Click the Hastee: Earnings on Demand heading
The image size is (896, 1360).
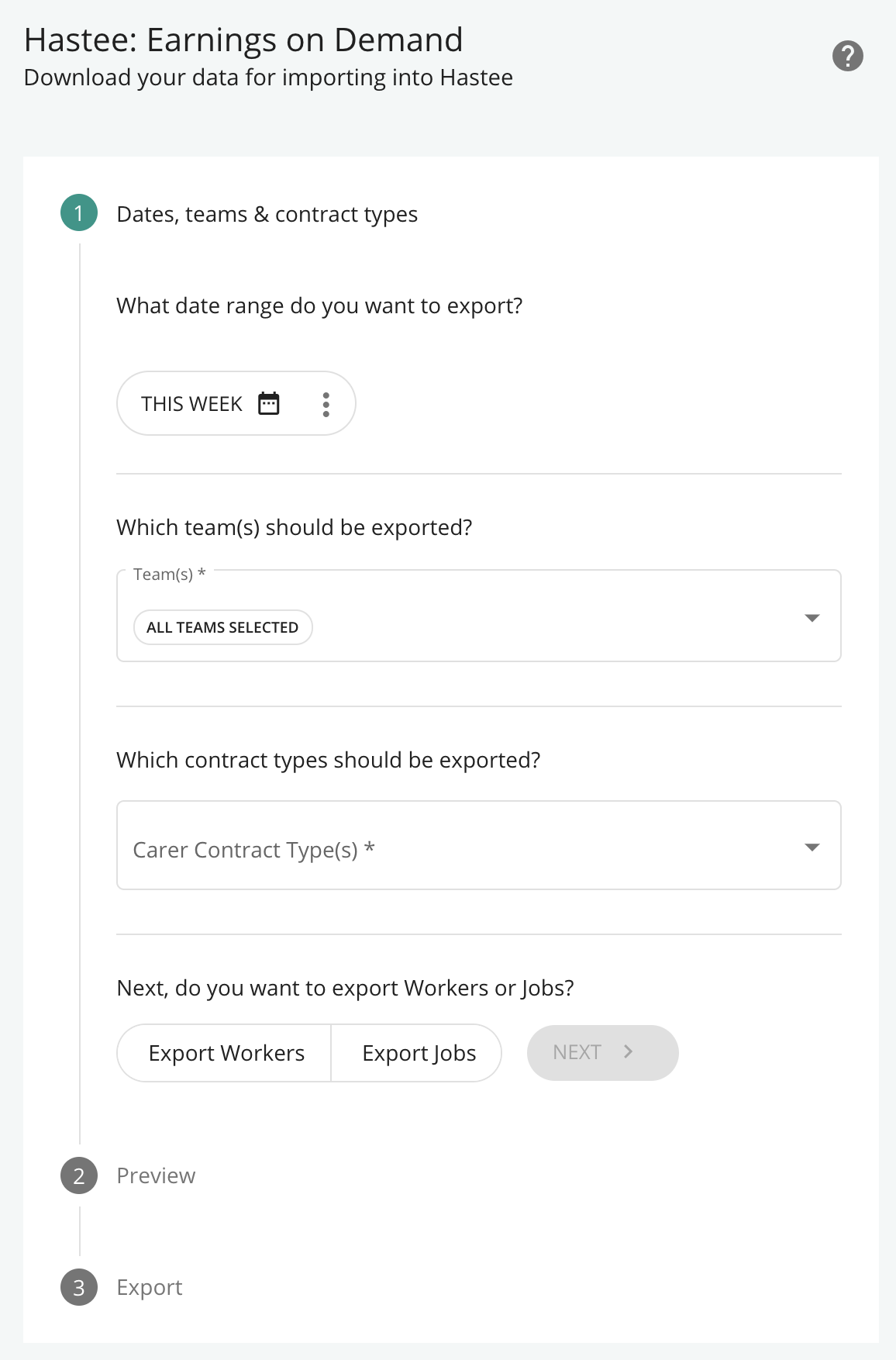pyautogui.click(x=243, y=40)
